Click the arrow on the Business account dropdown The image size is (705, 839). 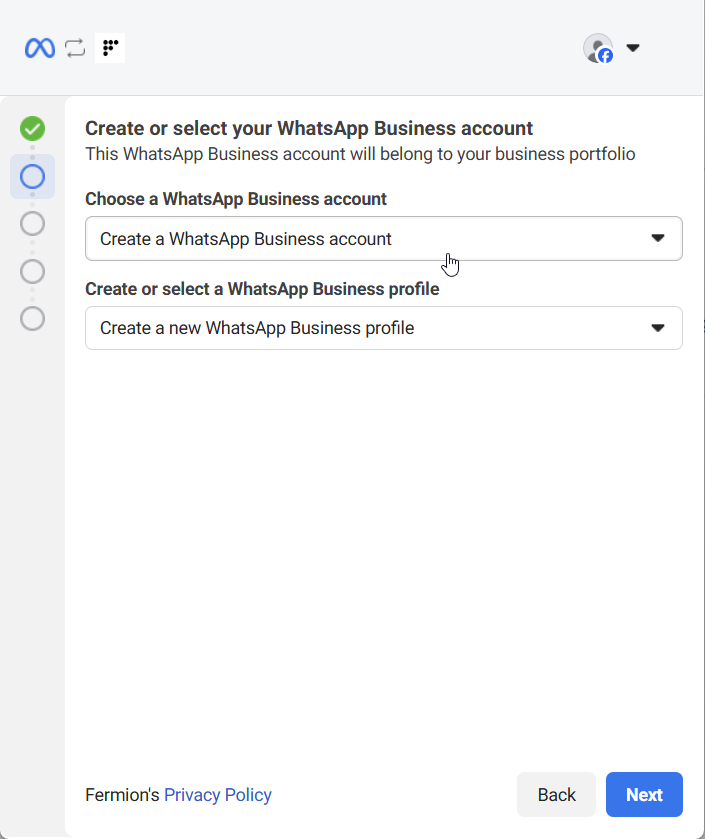[x=658, y=239]
